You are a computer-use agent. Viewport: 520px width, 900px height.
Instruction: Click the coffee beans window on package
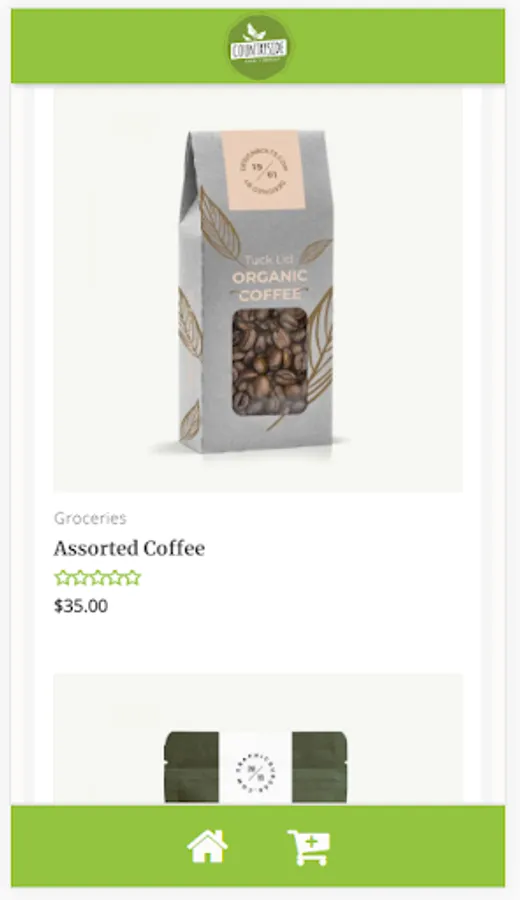point(269,362)
